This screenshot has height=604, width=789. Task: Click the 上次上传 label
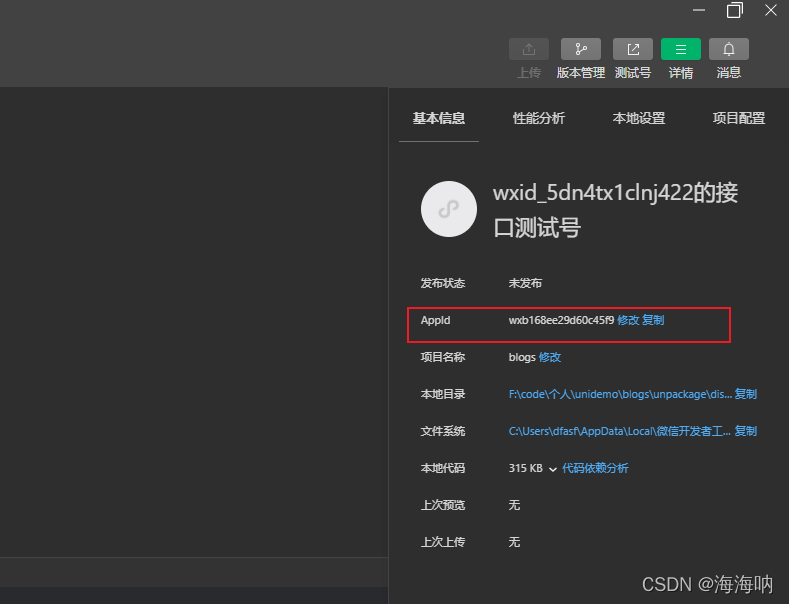[x=443, y=542]
